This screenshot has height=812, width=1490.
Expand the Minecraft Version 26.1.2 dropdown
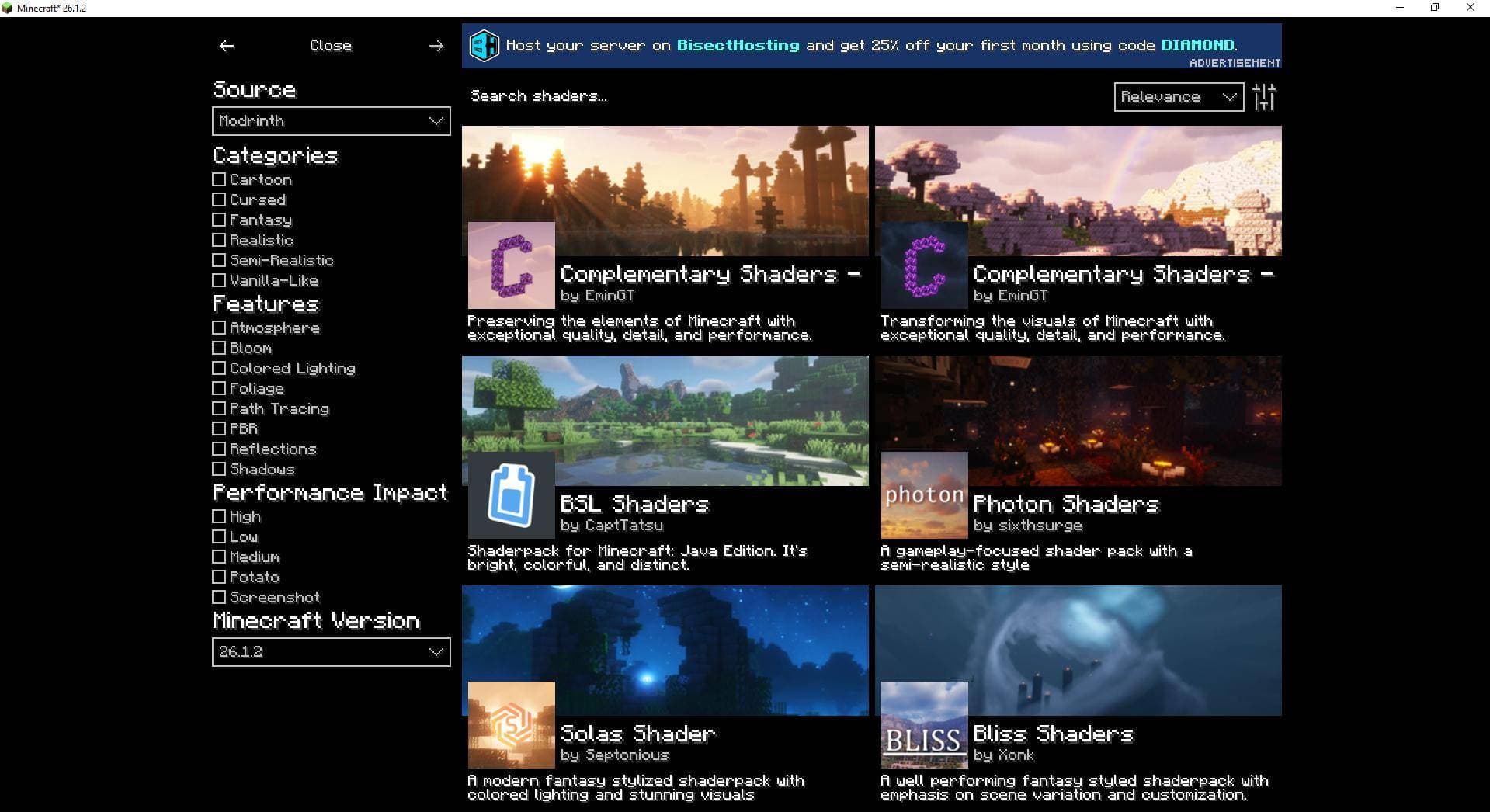332,652
